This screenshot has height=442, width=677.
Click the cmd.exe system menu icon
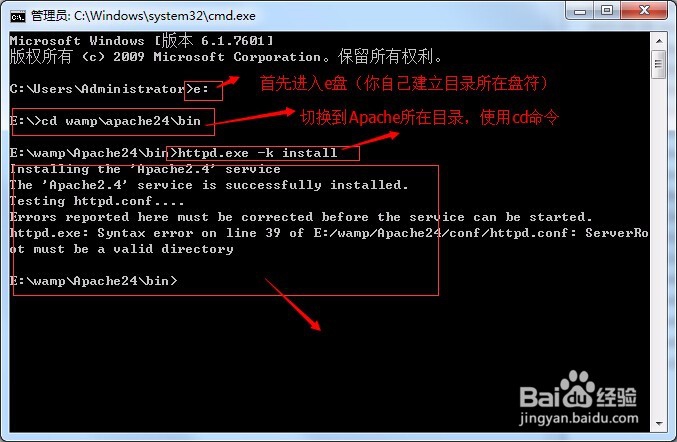18,16
